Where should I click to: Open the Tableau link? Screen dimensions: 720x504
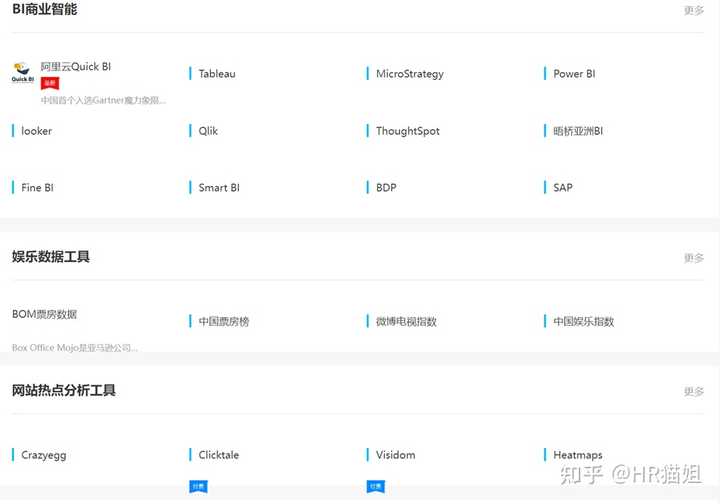coord(217,73)
